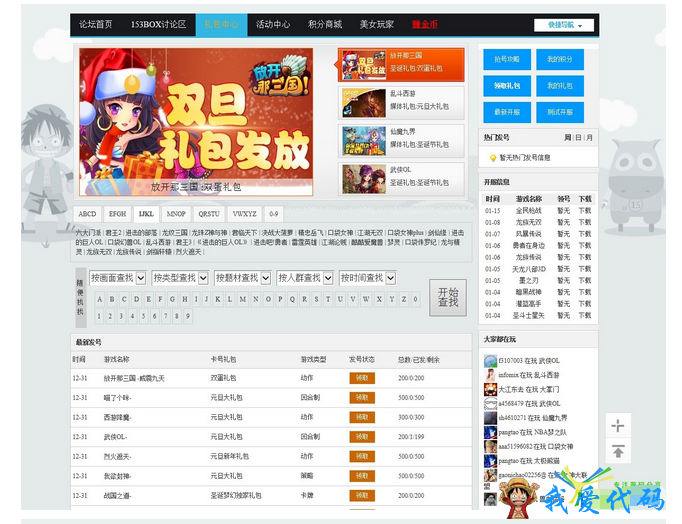Click the 测试开服 blue button
The width and height of the screenshot is (682, 524).
[560, 112]
